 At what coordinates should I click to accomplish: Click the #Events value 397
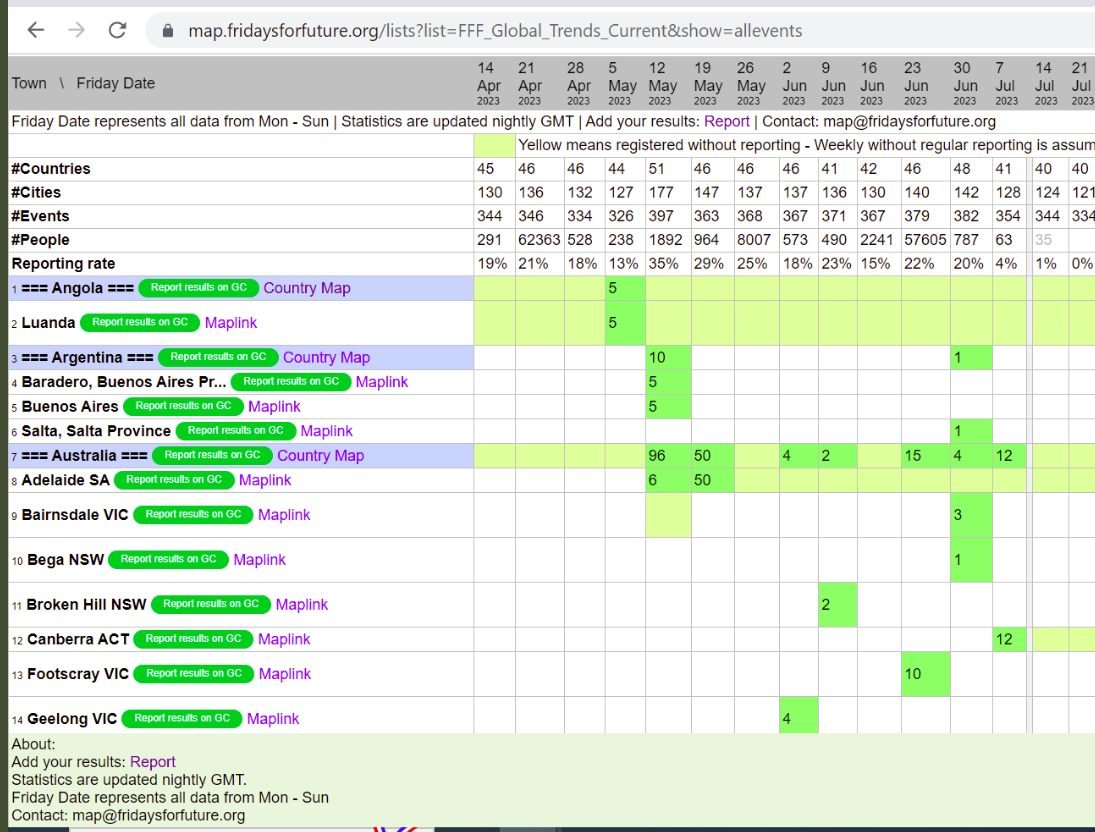point(661,216)
